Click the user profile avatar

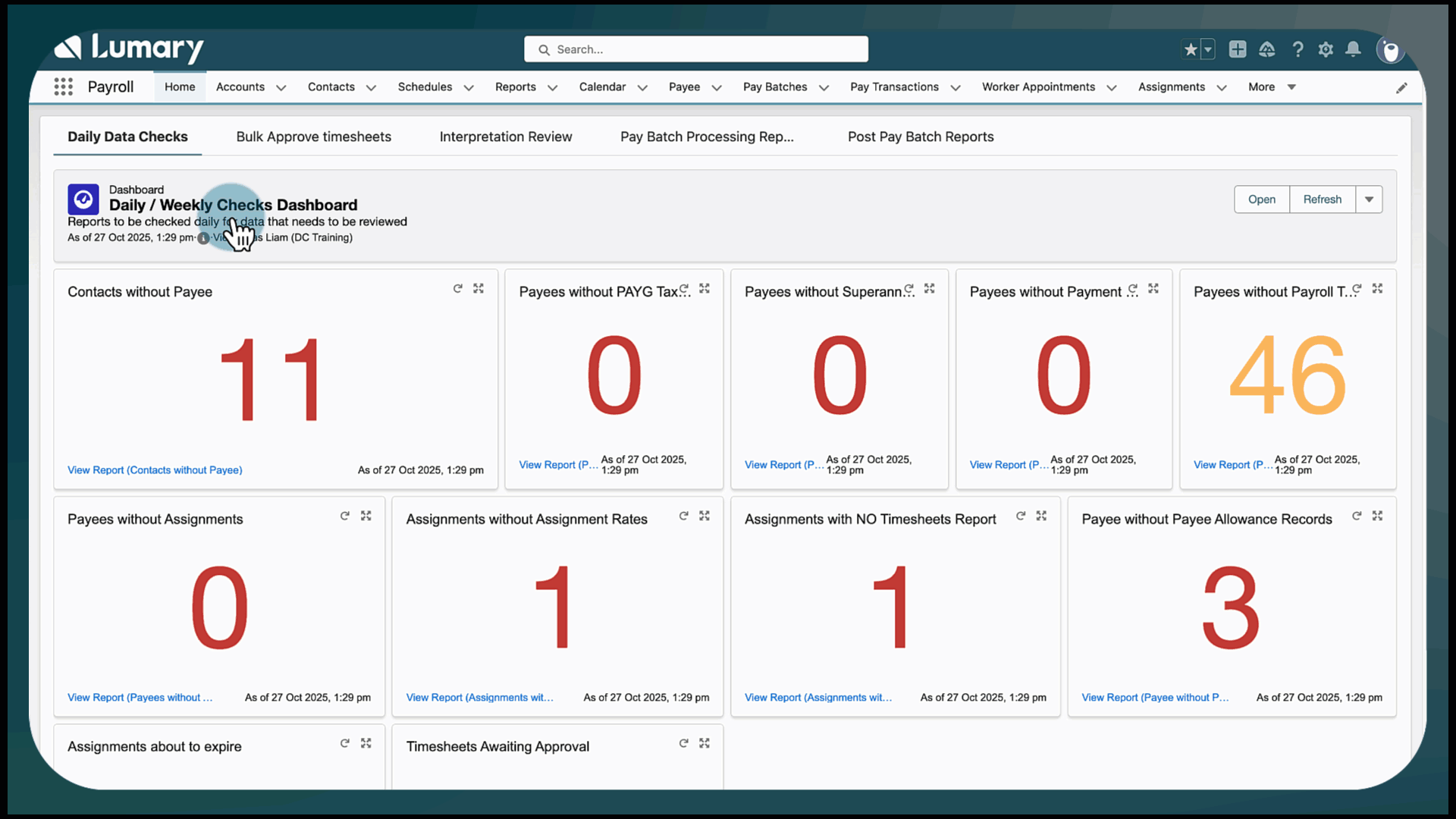pos(1390,50)
